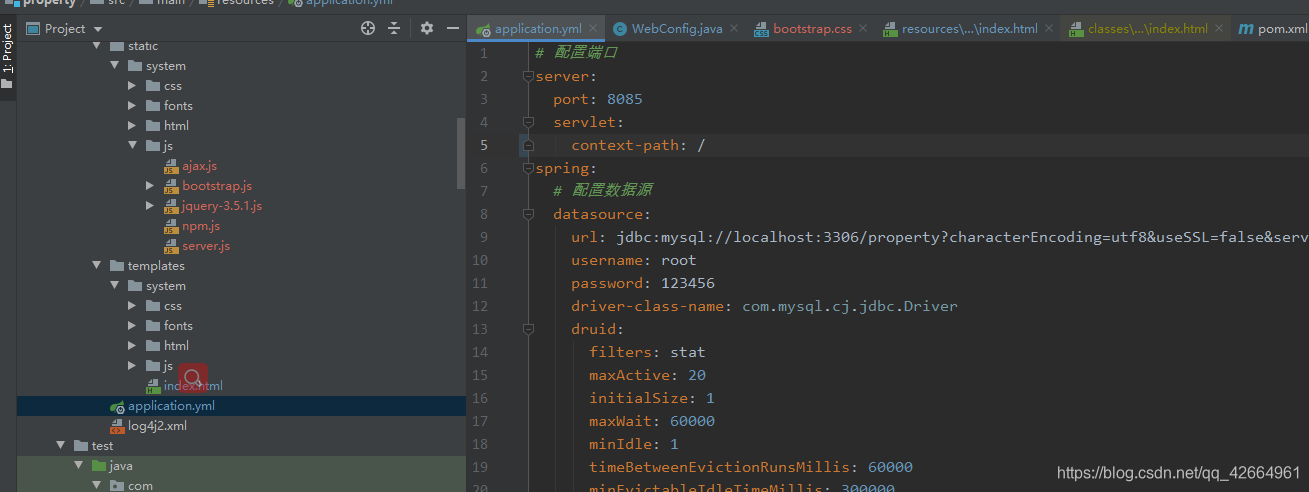Fold the druid block at line 13
Screen dimensions: 1309x492
coord(527,329)
